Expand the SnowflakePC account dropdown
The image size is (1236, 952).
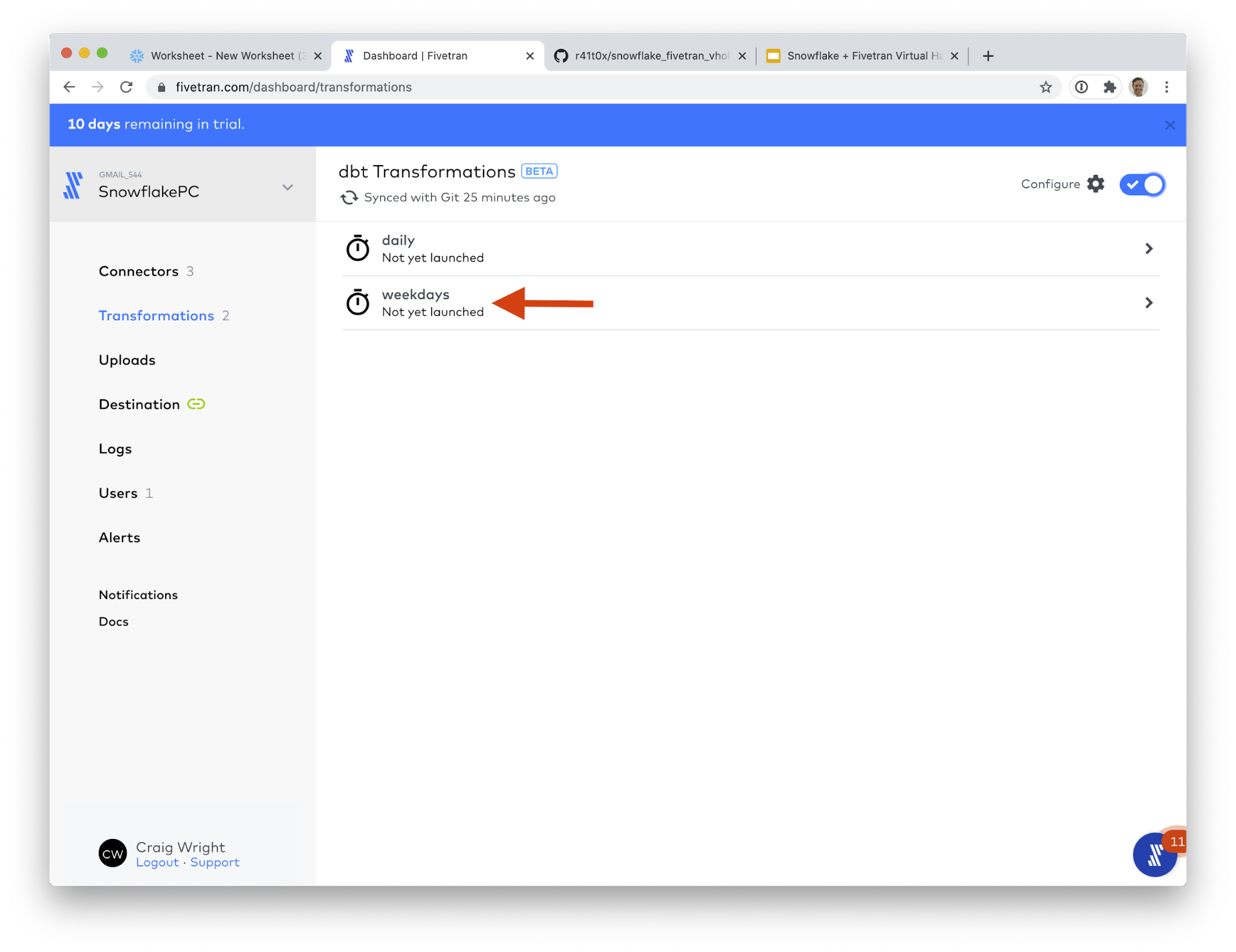[x=288, y=187]
